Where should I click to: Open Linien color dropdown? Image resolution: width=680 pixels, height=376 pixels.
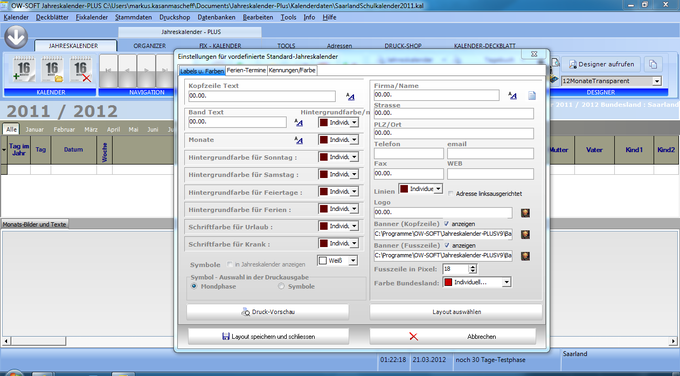pos(438,189)
